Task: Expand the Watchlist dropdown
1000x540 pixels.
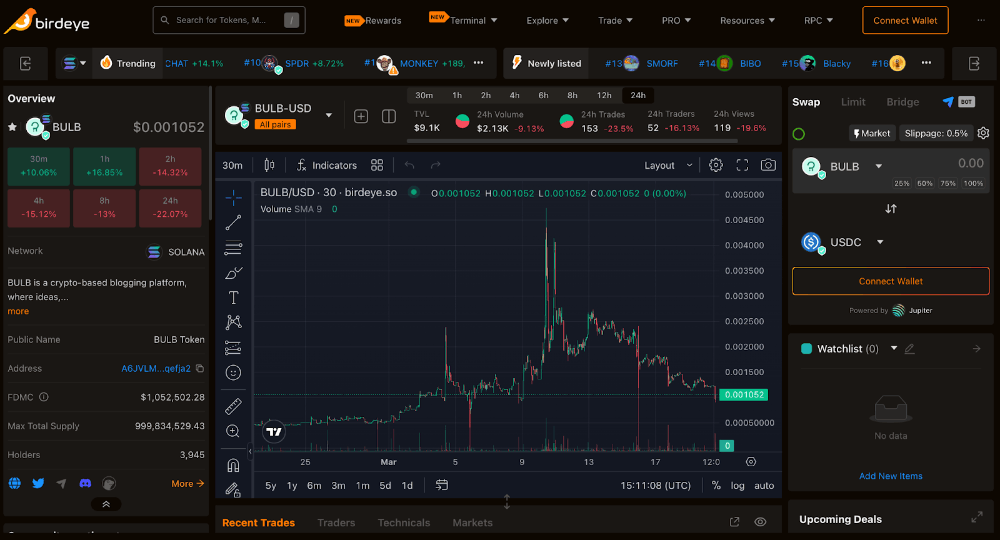Action: point(893,348)
